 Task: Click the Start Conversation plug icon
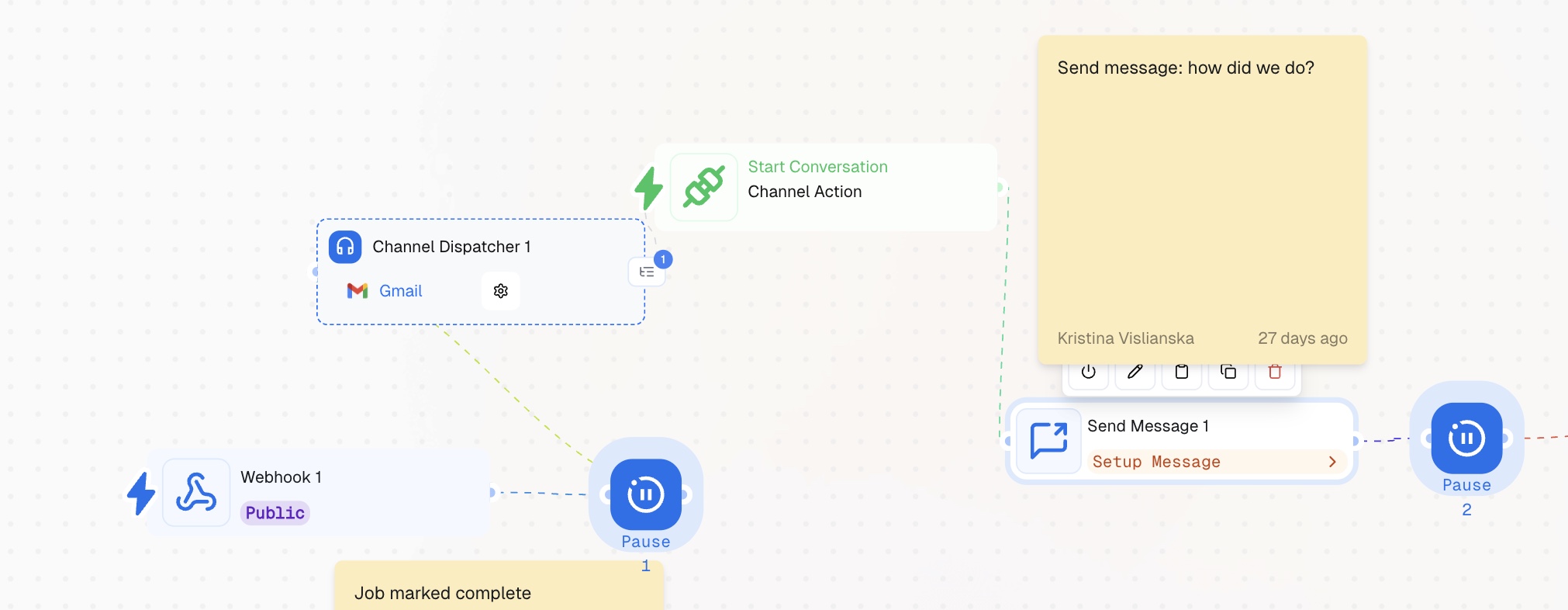click(704, 187)
